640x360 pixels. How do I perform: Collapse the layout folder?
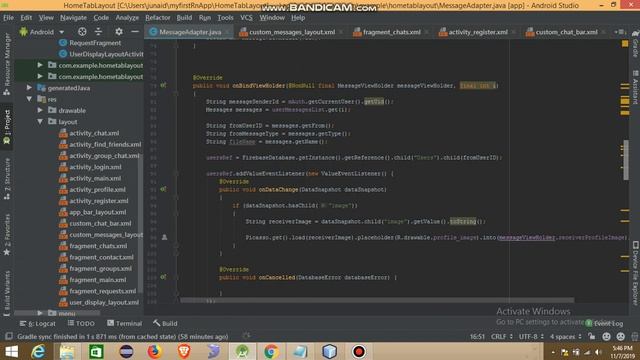[x=40, y=122]
